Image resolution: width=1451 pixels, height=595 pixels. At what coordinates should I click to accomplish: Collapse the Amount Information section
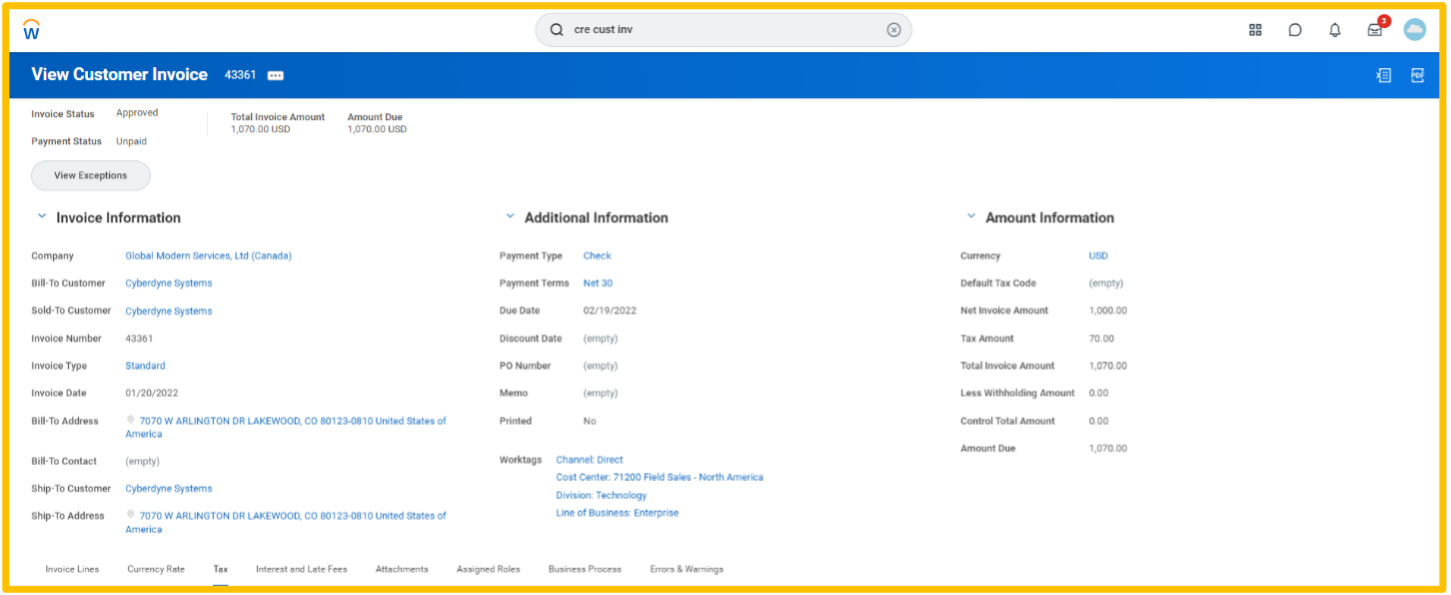[x=970, y=215]
